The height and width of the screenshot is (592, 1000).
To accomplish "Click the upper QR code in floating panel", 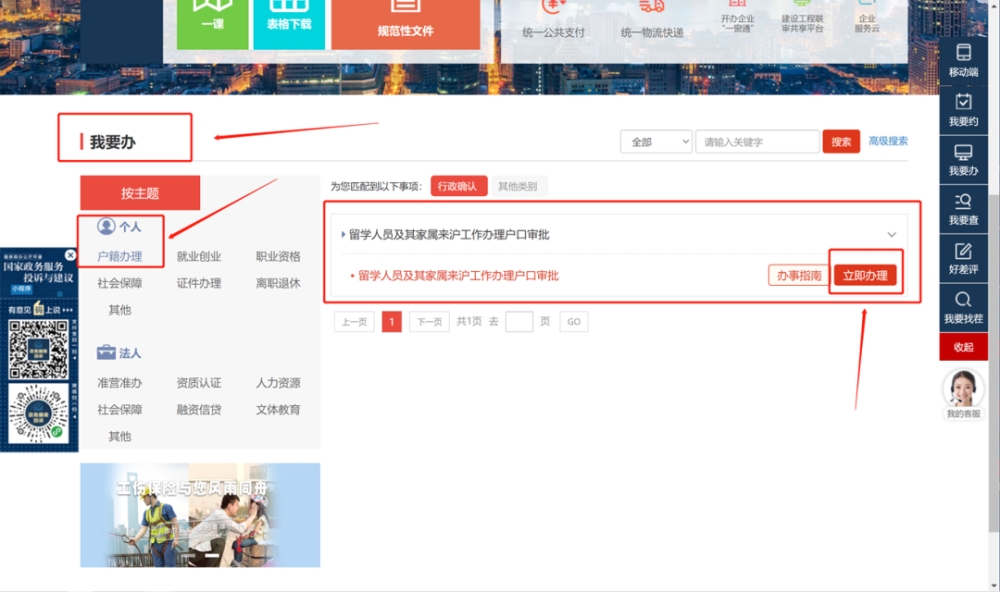I will (38, 349).
